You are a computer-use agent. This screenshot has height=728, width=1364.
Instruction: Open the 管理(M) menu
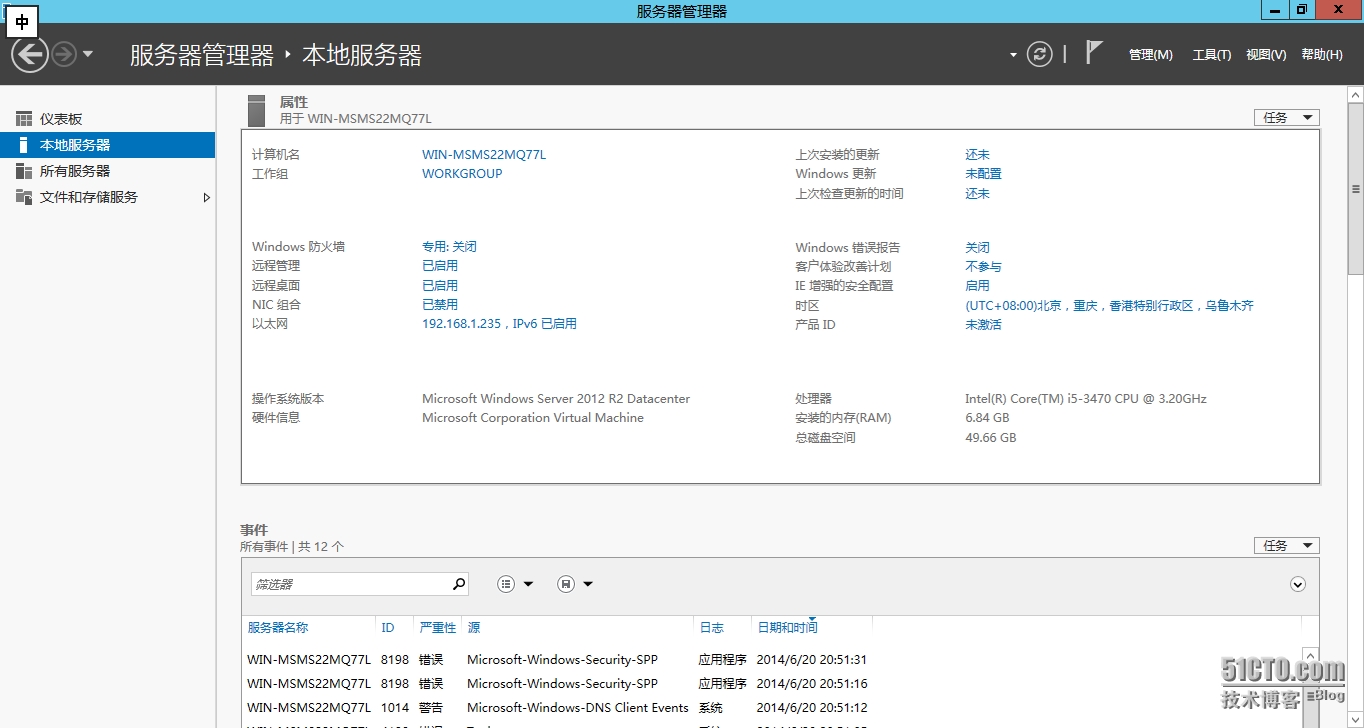tap(1150, 55)
